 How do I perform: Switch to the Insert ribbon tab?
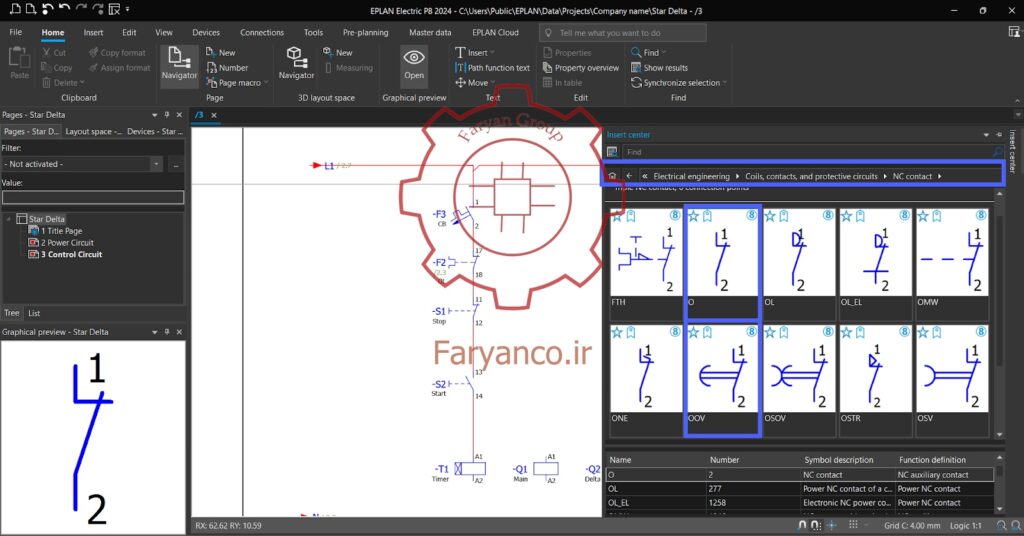tap(93, 32)
